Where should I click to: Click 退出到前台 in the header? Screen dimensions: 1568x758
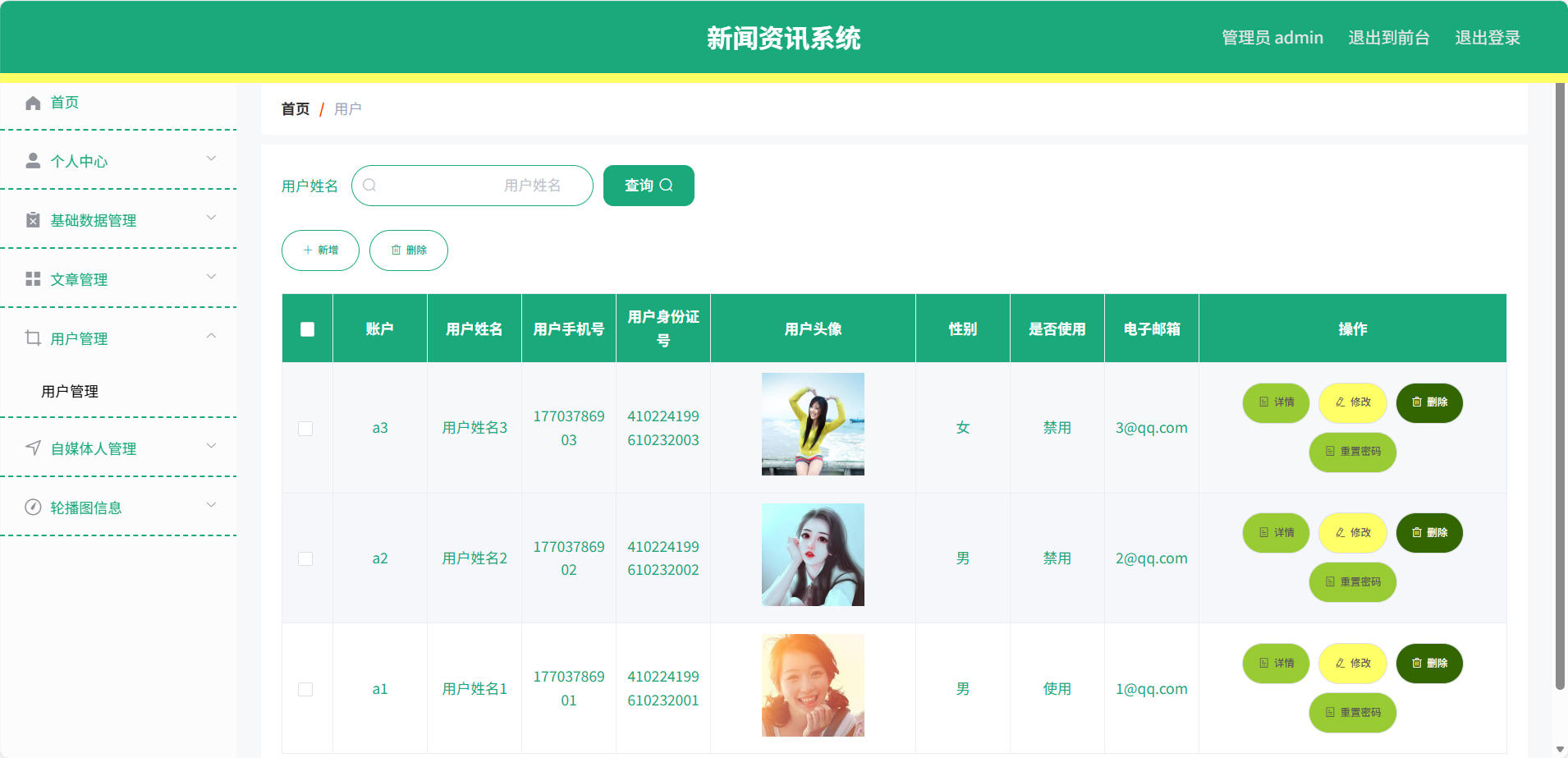pyautogui.click(x=1389, y=38)
